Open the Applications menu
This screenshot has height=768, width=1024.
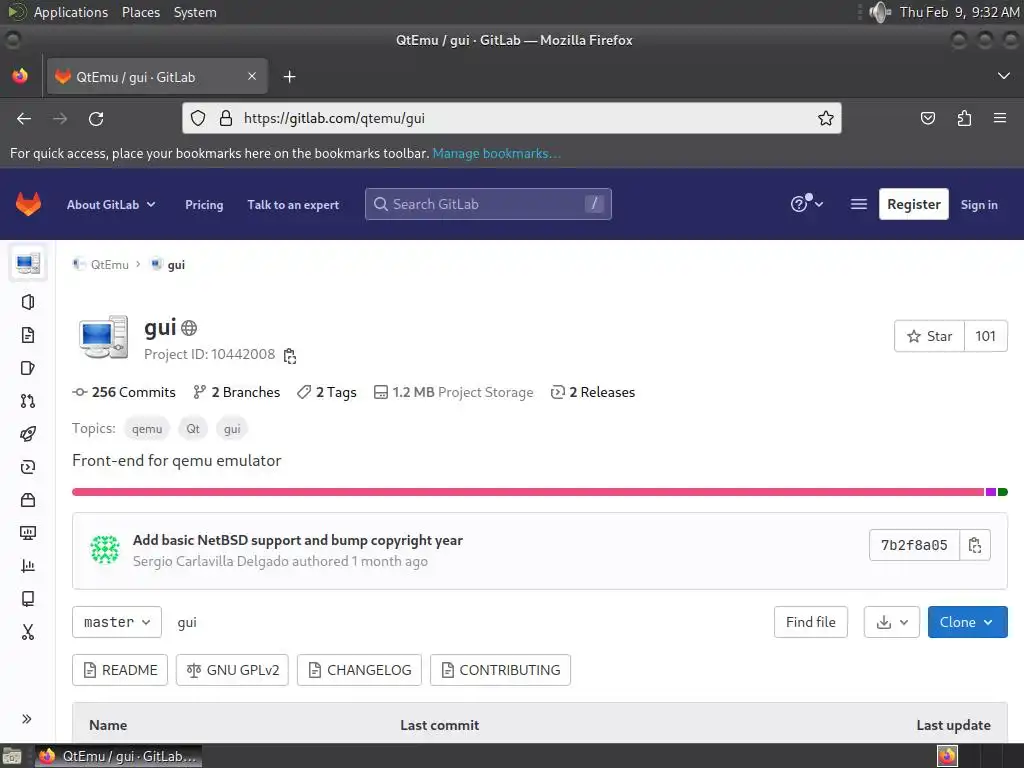click(x=71, y=12)
